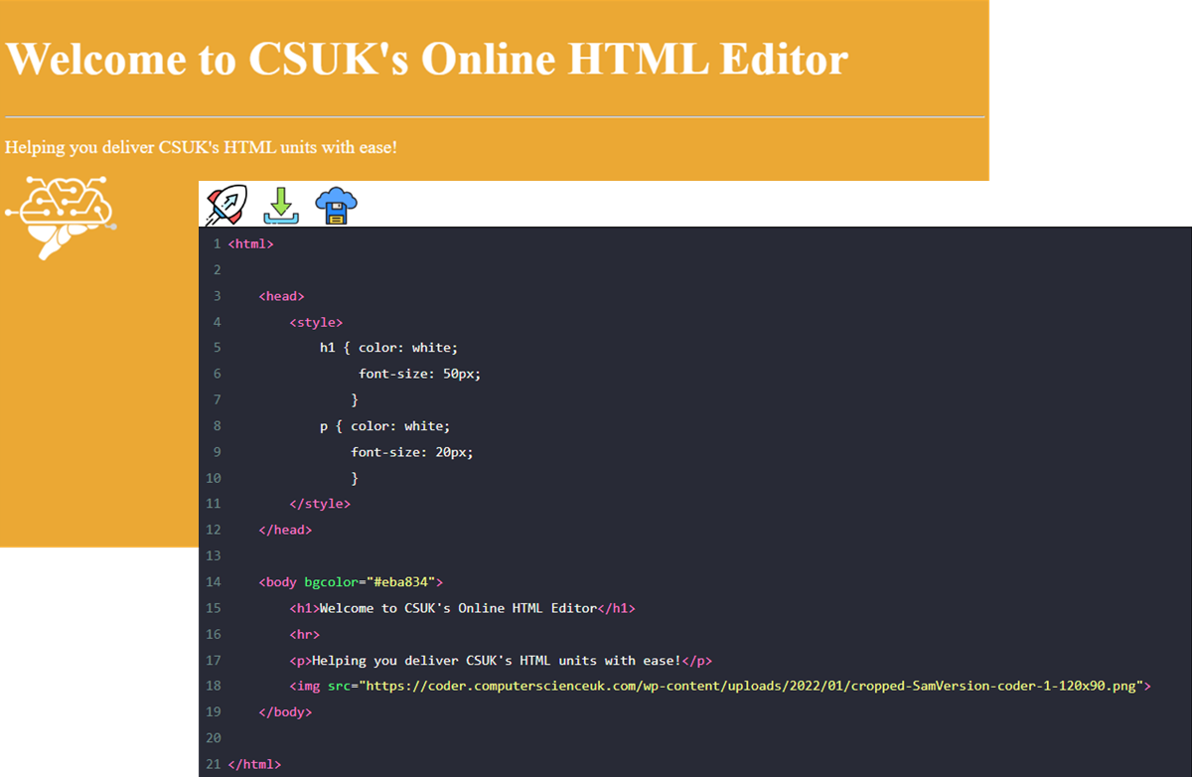Click the rocket run icon
Screen dimensions: 1192x777
point(226,205)
